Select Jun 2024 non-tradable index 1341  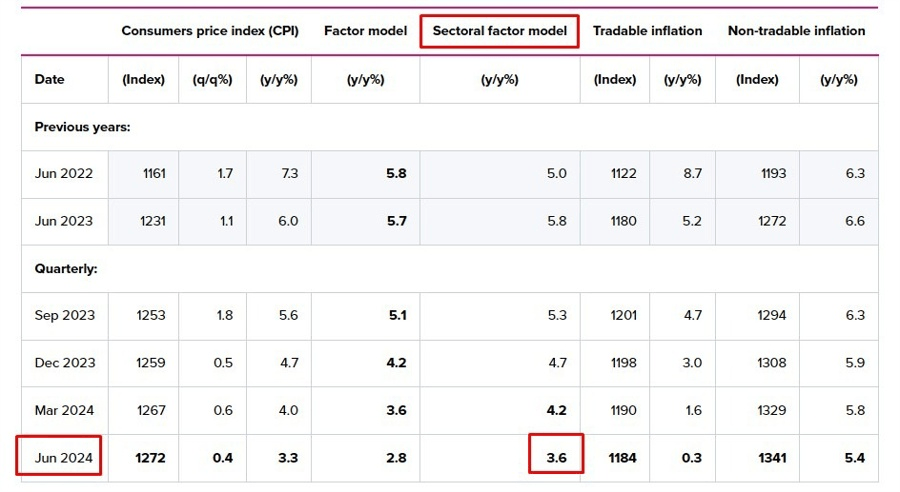click(x=771, y=458)
